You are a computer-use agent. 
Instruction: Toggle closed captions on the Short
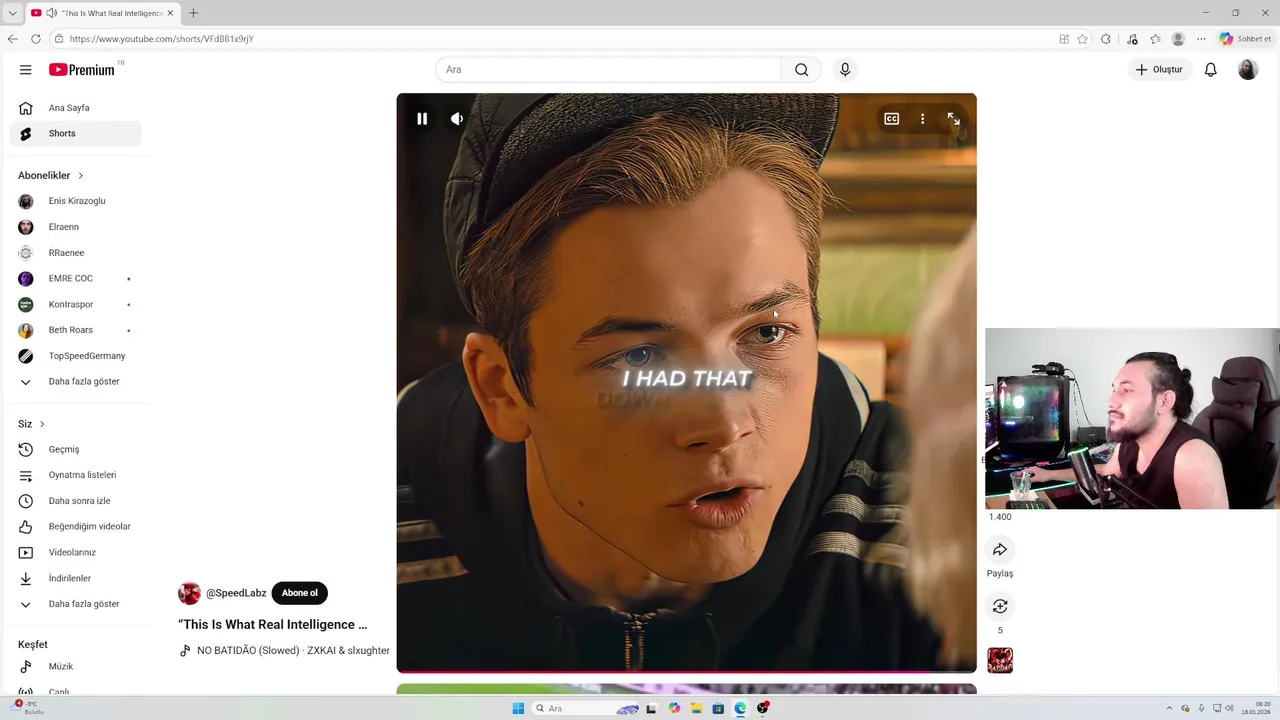coord(891,119)
